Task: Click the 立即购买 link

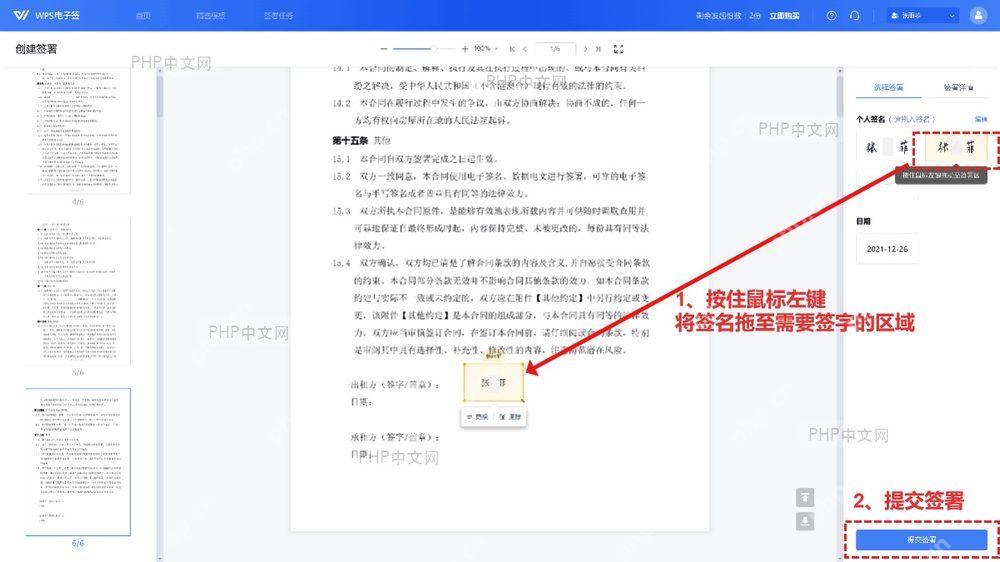Action: (x=784, y=15)
